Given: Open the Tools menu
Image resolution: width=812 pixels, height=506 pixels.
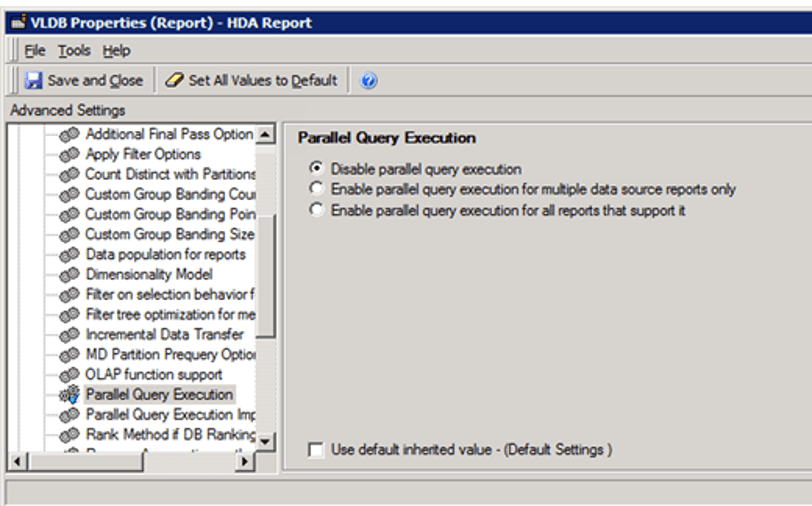Looking at the screenshot, I should tap(74, 51).
